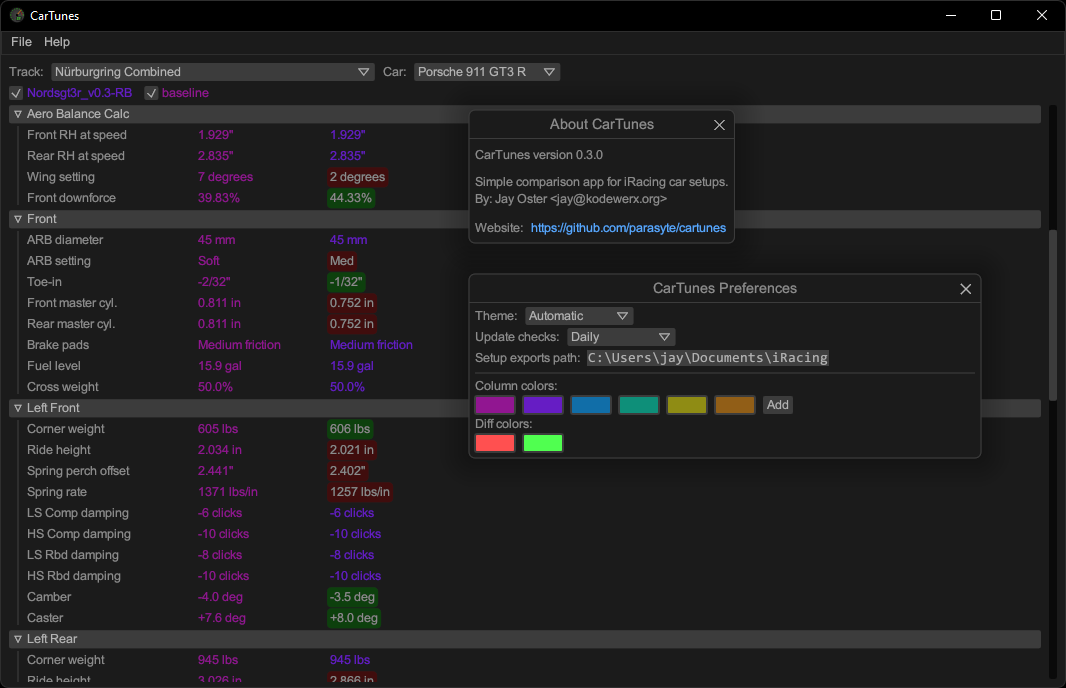Click the Camber '-3.5 deg' value
This screenshot has height=688, width=1066.
(352, 598)
